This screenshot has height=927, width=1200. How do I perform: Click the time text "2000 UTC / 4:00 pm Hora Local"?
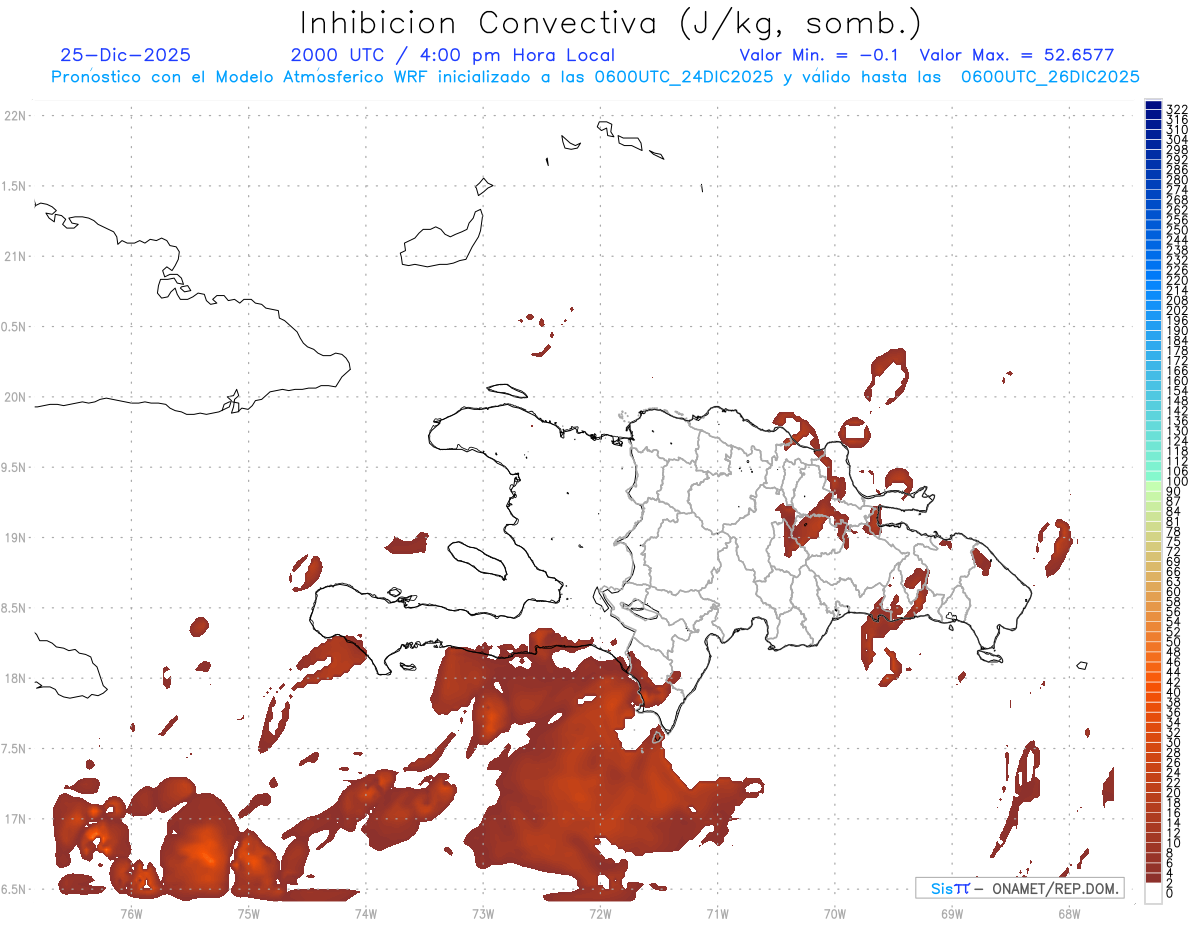(453, 56)
